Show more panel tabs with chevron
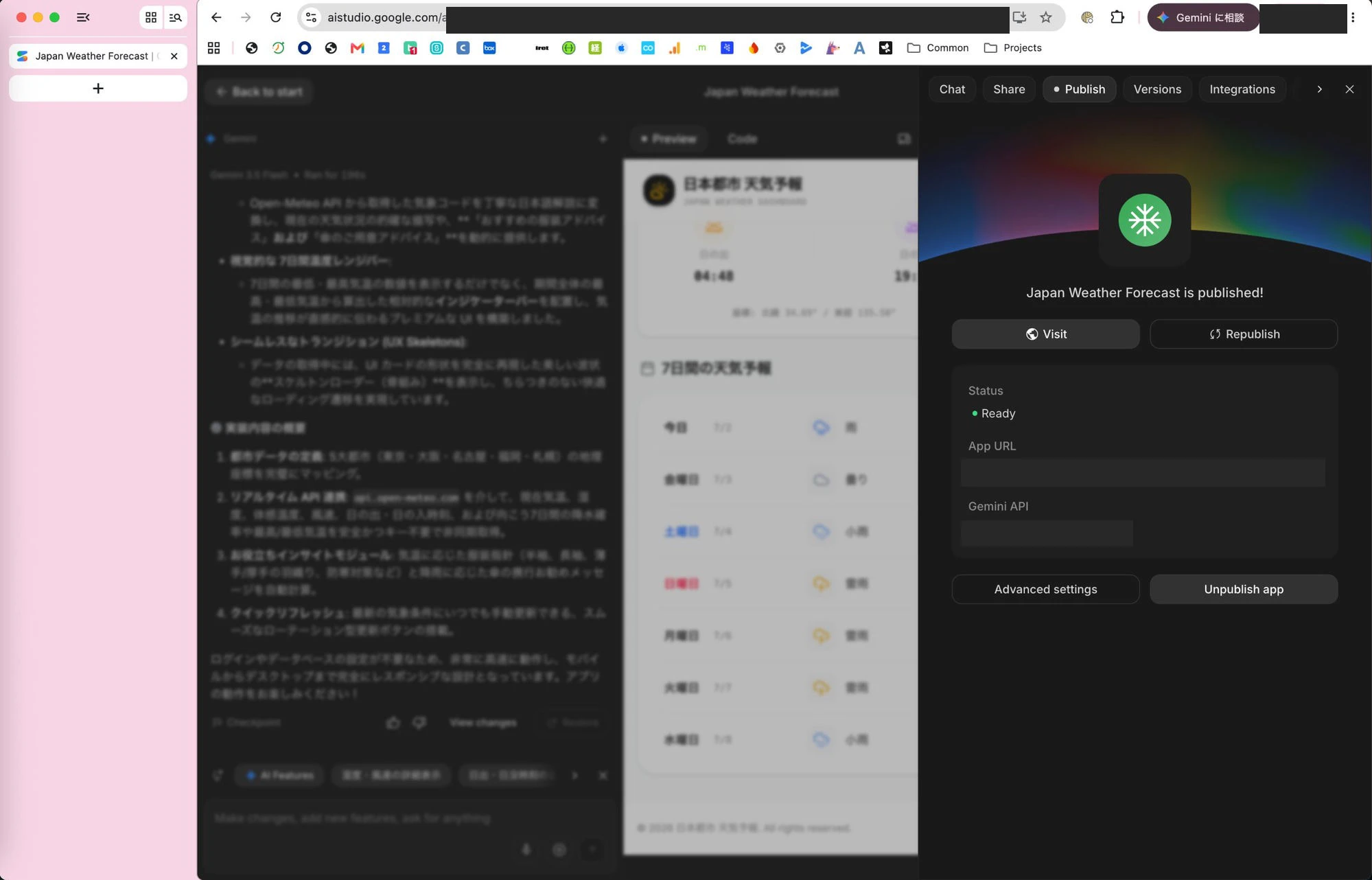 tap(1319, 89)
